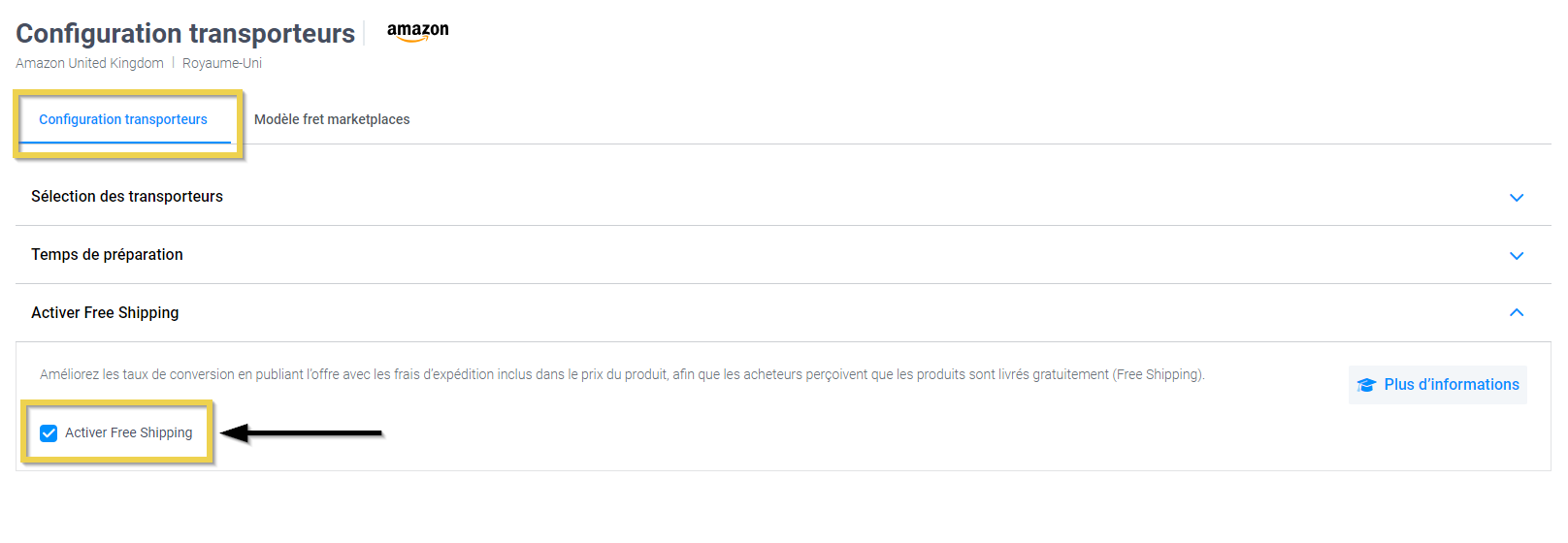Click the black arrow pointing at checkbox

pos(303,432)
